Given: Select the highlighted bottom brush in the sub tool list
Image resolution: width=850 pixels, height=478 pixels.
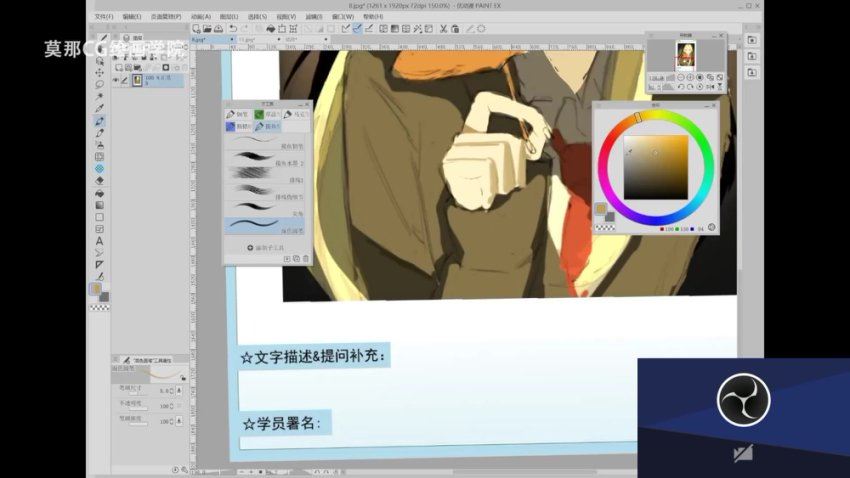Looking at the screenshot, I should pyautogui.click(x=265, y=227).
